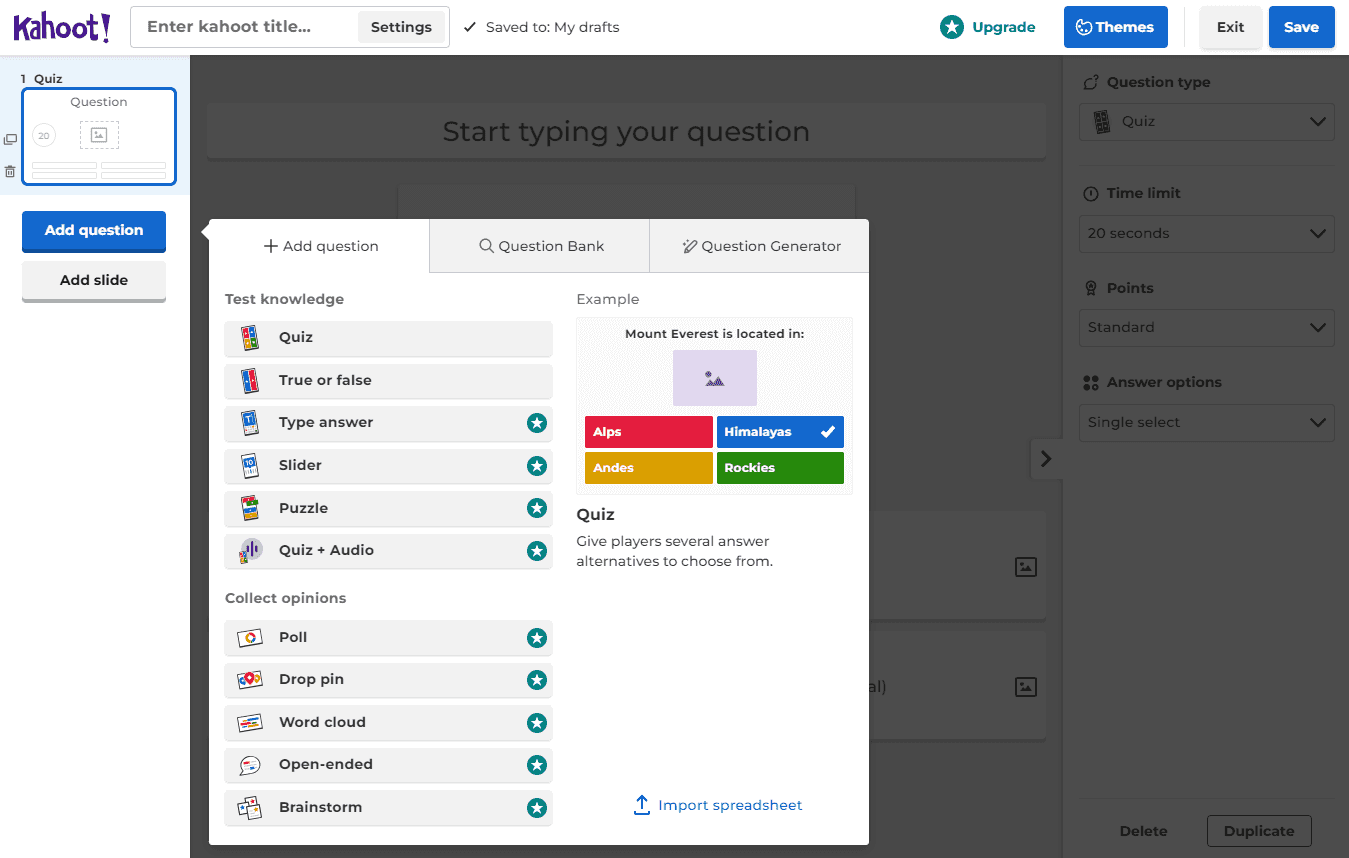The height and width of the screenshot is (858, 1349).
Task: Select Open-ended question type
Action: [388, 765]
